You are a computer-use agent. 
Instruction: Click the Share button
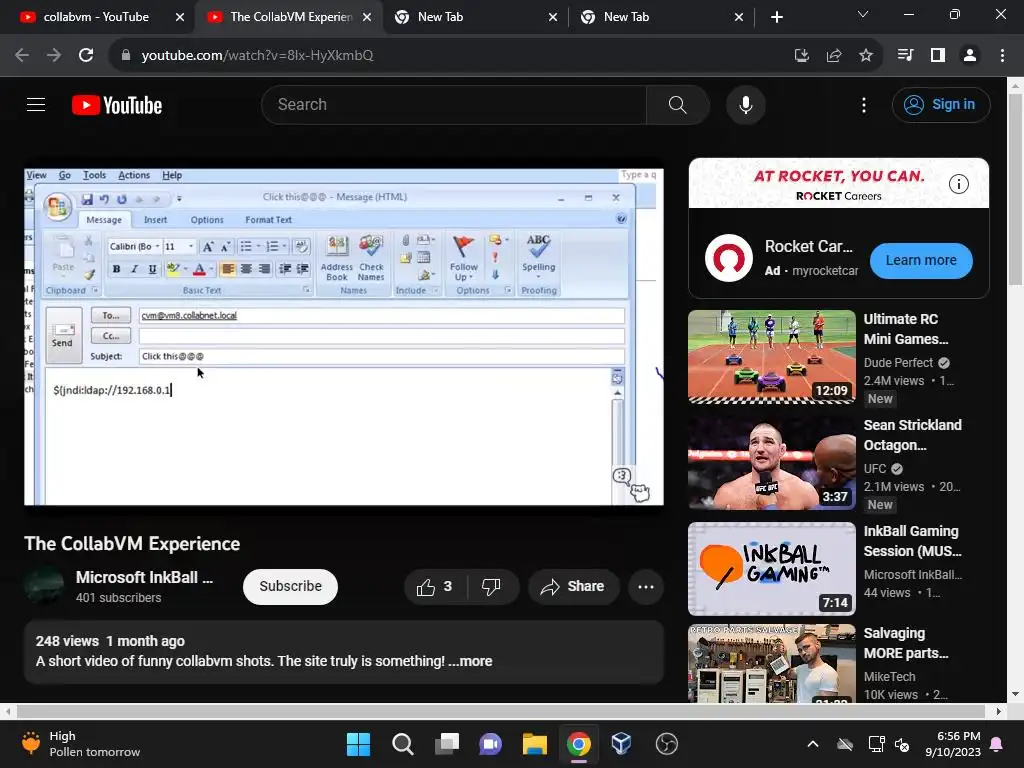pyautogui.click(x=573, y=586)
